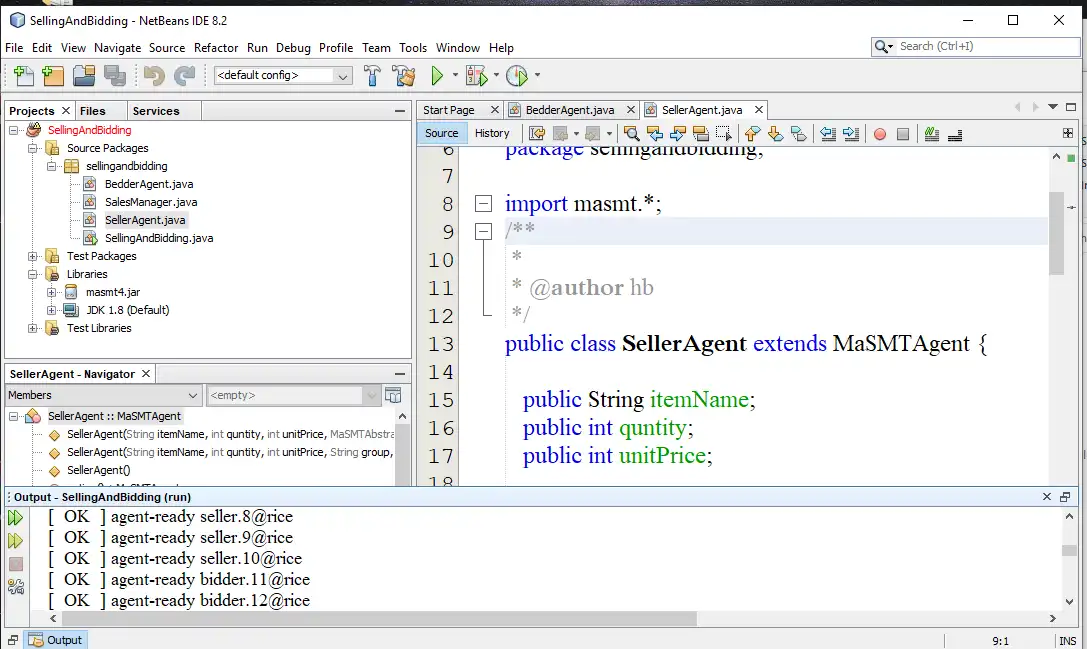Screen dimensions: 1087x649
Task: Click Find Selection magnifier icon
Action: coord(631,134)
